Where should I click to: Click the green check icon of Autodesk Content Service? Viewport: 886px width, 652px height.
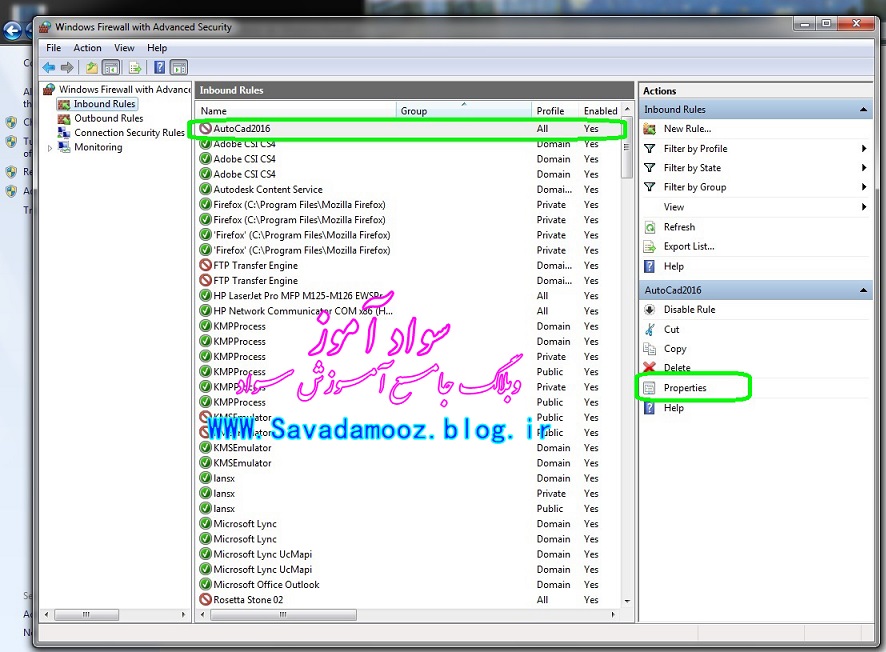coord(206,189)
